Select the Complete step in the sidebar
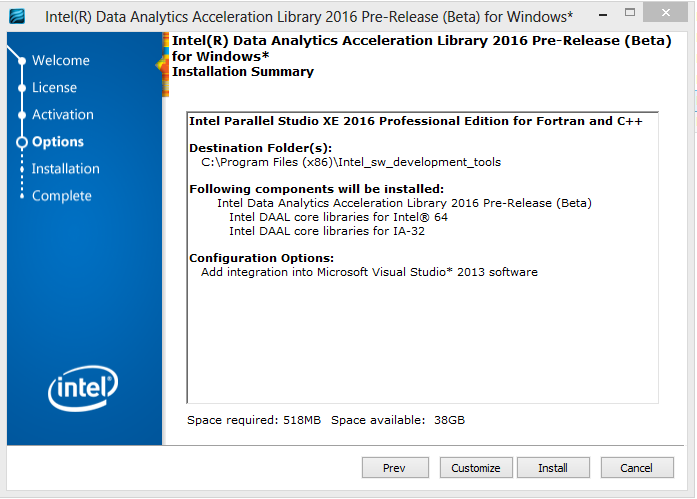This screenshot has width=697, height=499. click(61, 196)
